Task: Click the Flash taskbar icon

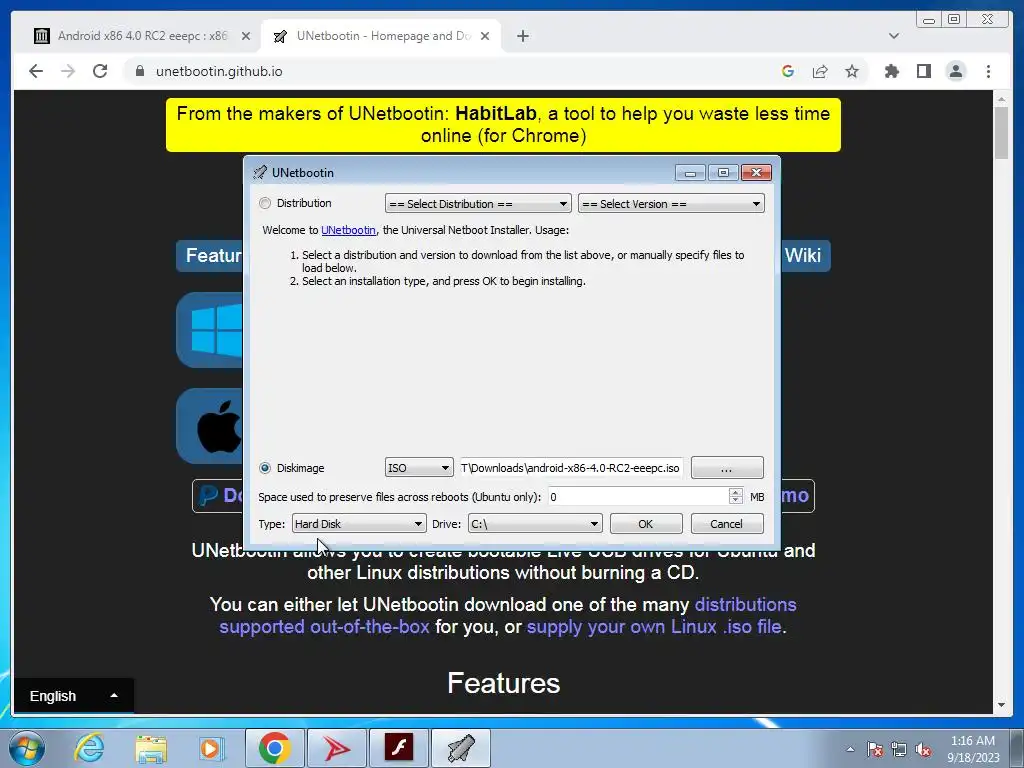Action: (x=398, y=748)
